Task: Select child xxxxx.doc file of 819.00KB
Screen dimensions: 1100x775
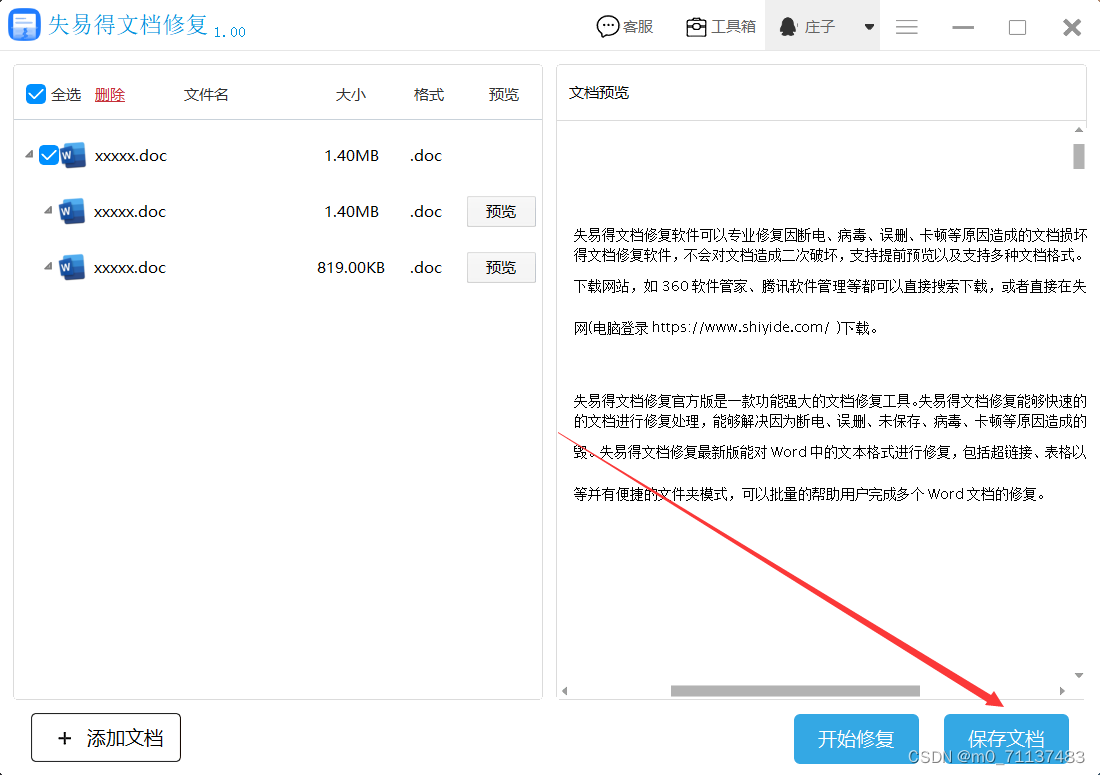Action: click(x=130, y=268)
